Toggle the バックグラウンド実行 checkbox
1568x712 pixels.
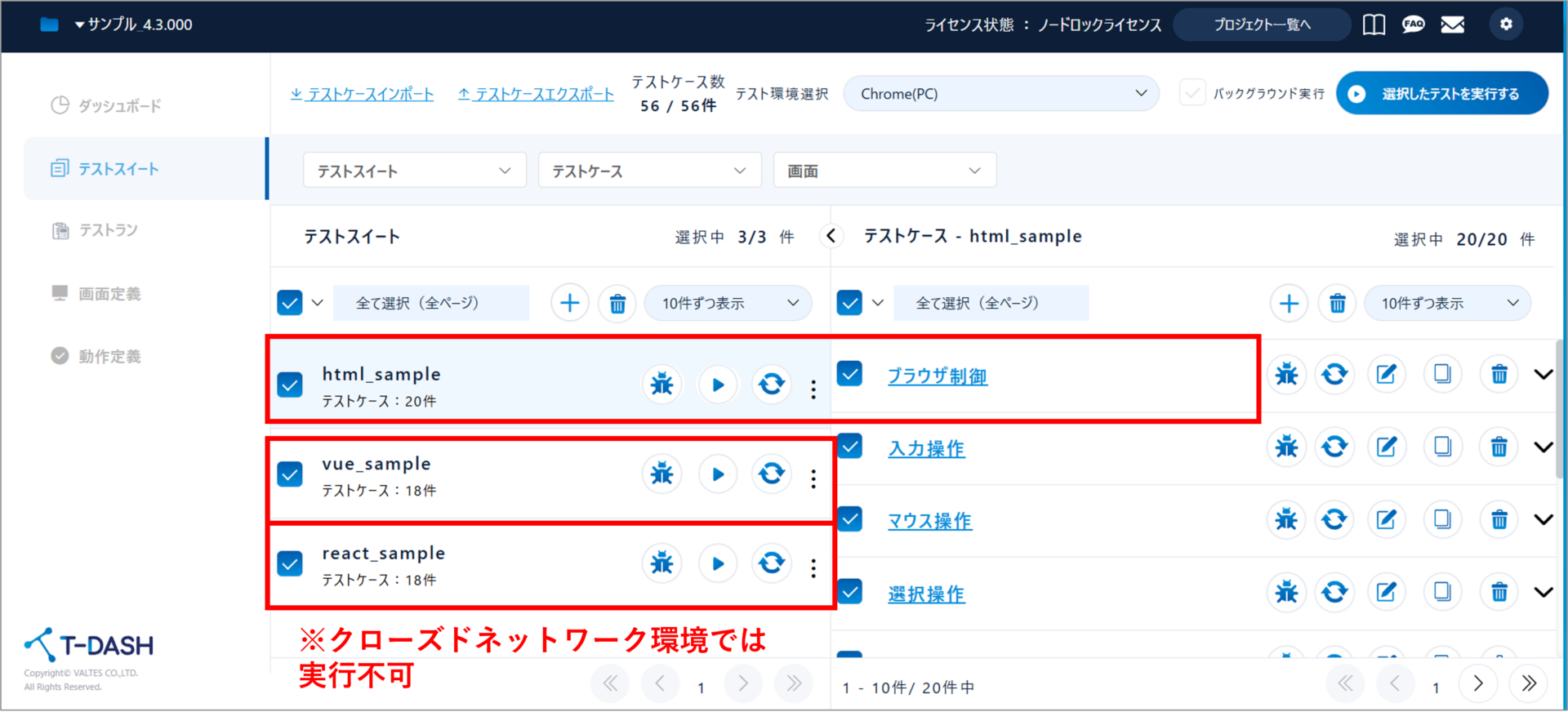click(x=1192, y=93)
